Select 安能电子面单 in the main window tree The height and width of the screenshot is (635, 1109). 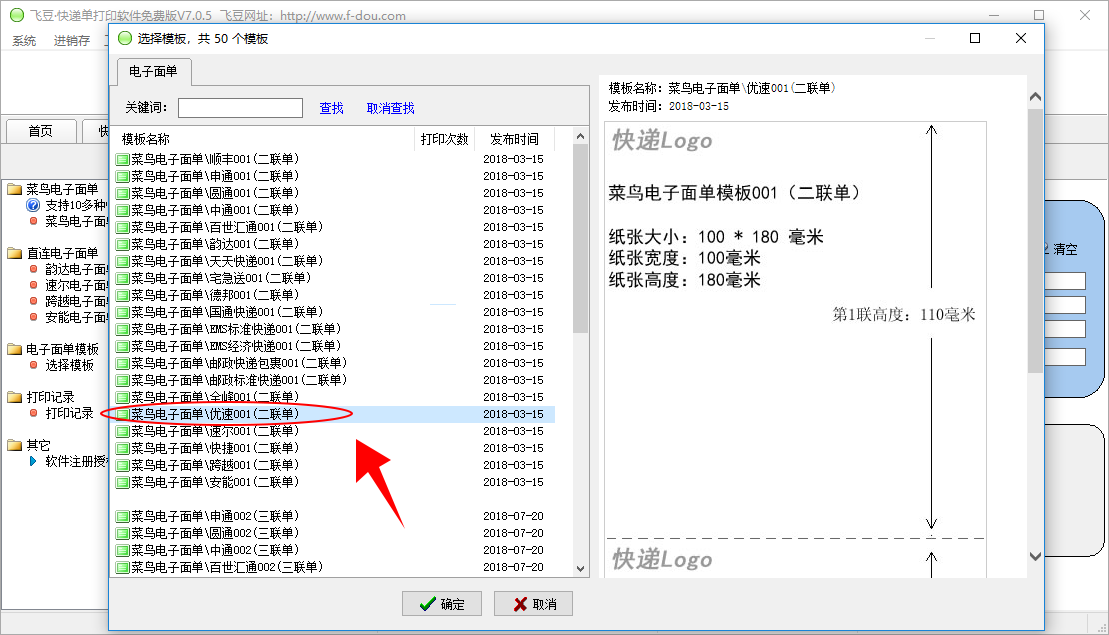pyautogui.click(x=76, y=317)
